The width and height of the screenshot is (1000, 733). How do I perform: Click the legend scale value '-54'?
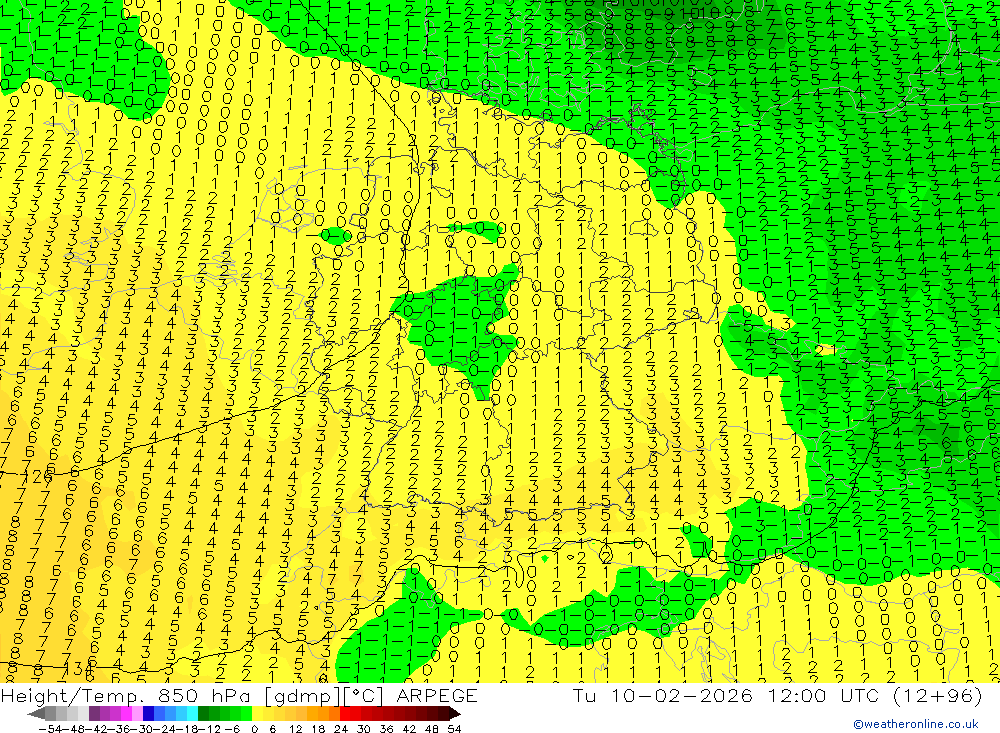[x=50, y=729]
